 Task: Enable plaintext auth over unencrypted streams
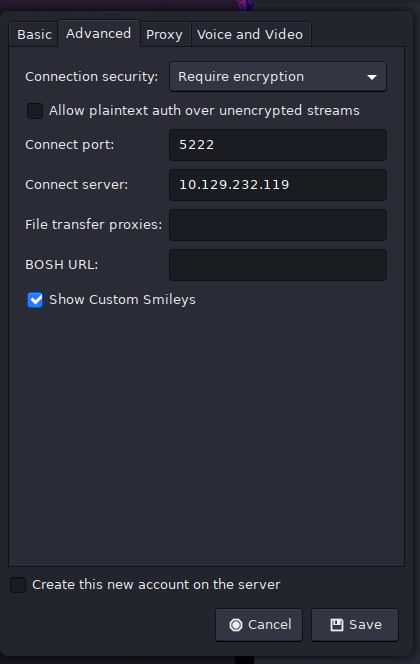coord(35,111)
